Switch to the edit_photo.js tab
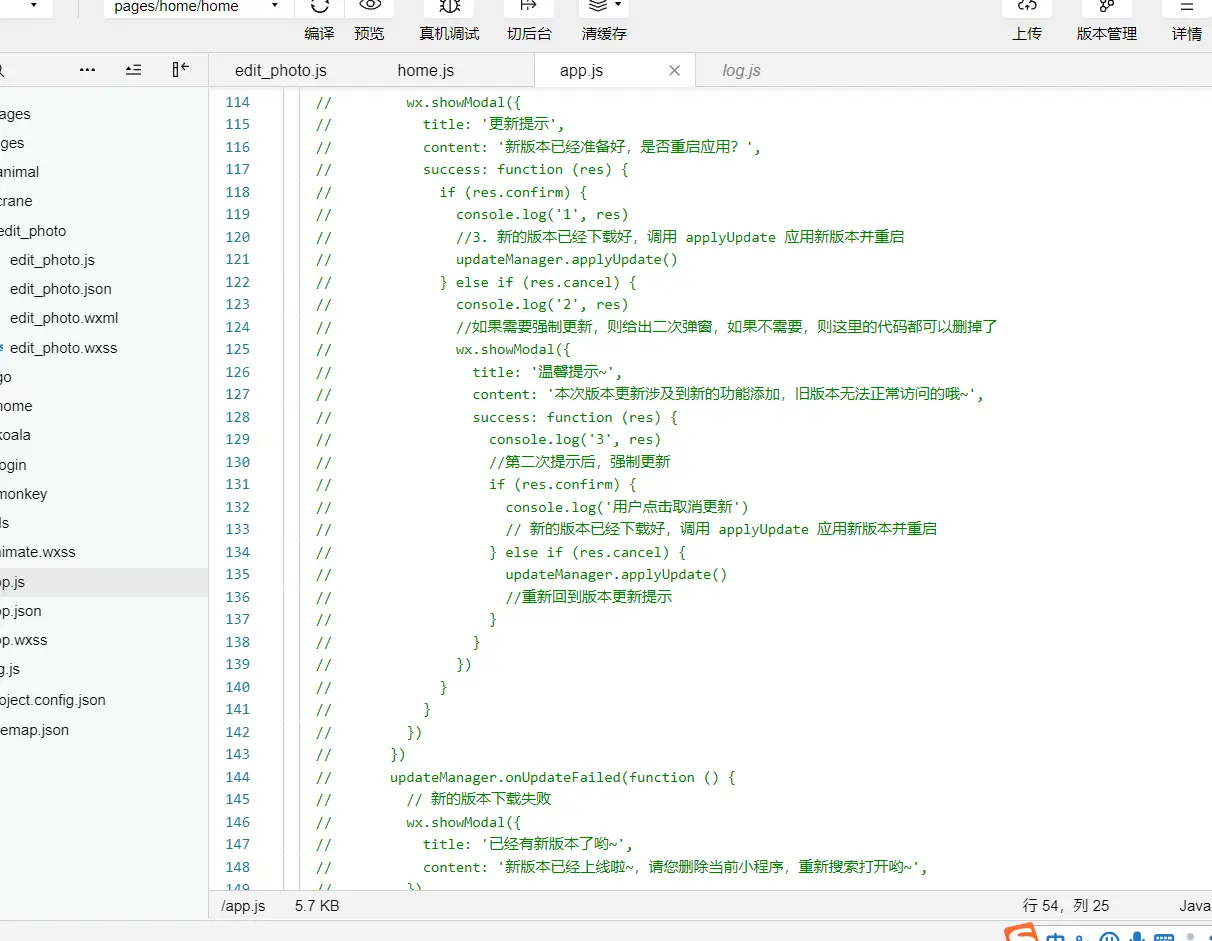The width and height of the screenshot is (1212, 941). [x=281, y=70]
